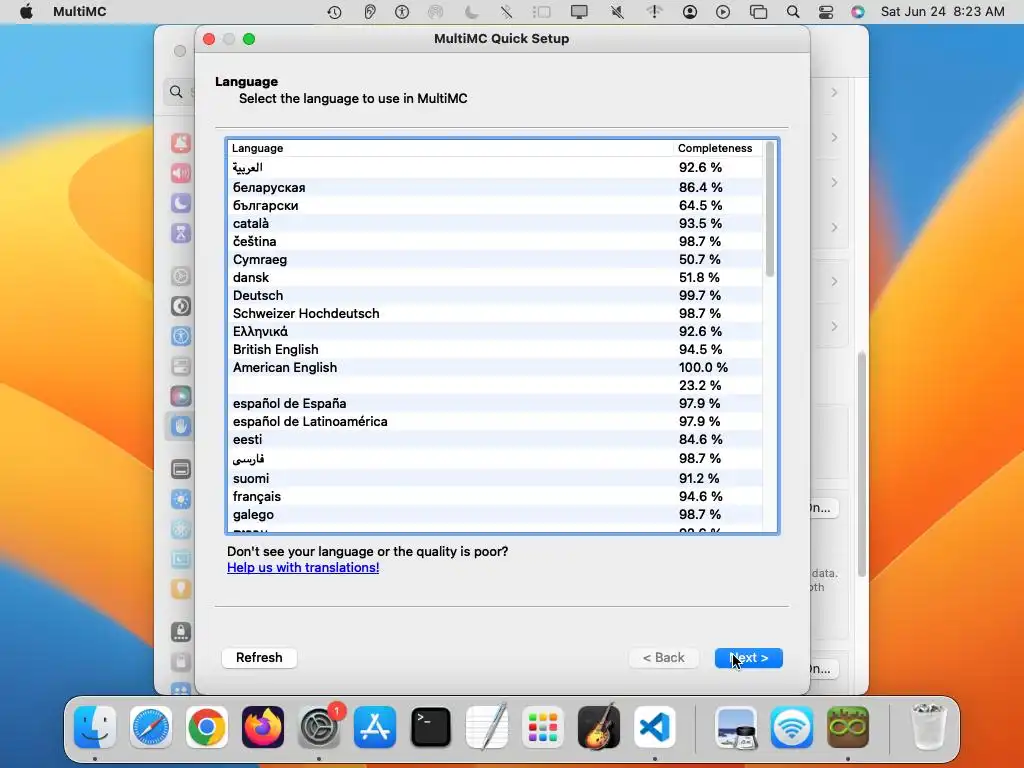Click the date and time in menu bar
The image size is (1024, 768).
942,12
